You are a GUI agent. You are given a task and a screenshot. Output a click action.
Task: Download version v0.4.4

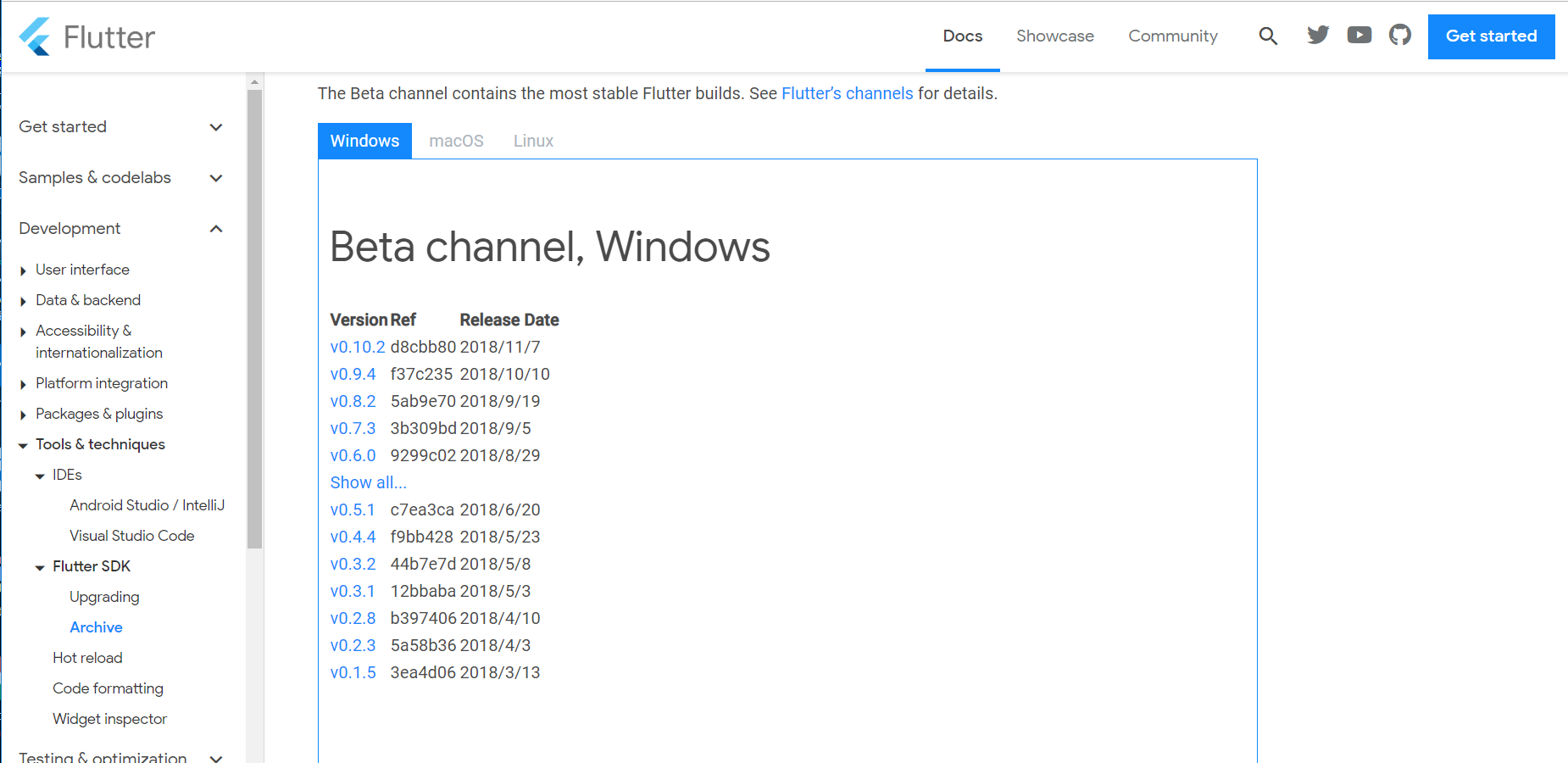click(353, 537)
